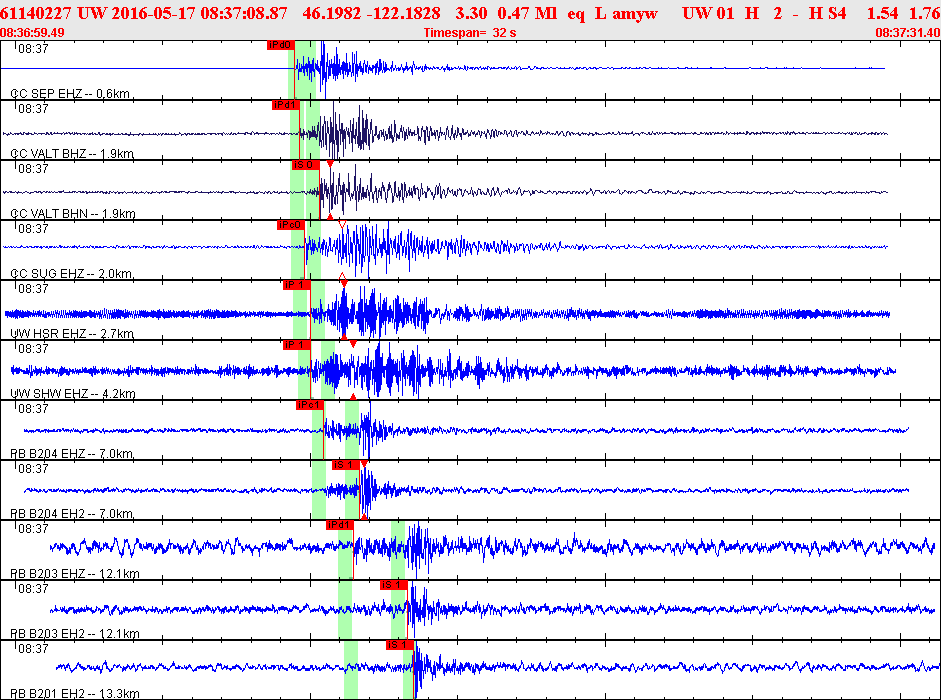Click the RB B203 EHZ waveform trace
This screenshot has width=941, height=700.
point(492,547)
